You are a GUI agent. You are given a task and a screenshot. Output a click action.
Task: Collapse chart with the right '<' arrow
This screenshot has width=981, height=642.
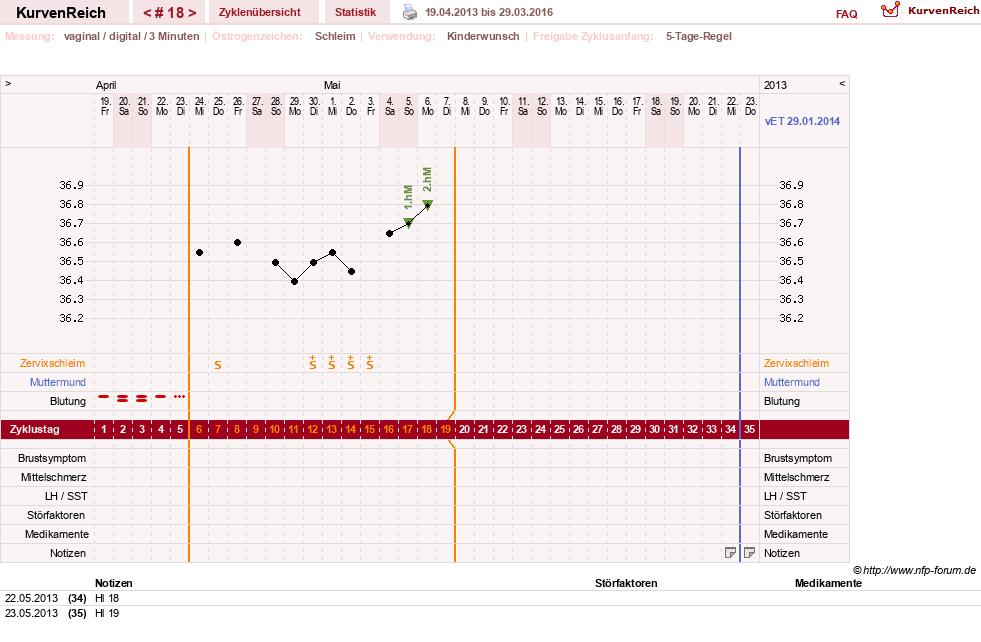(x=842, y=83)
